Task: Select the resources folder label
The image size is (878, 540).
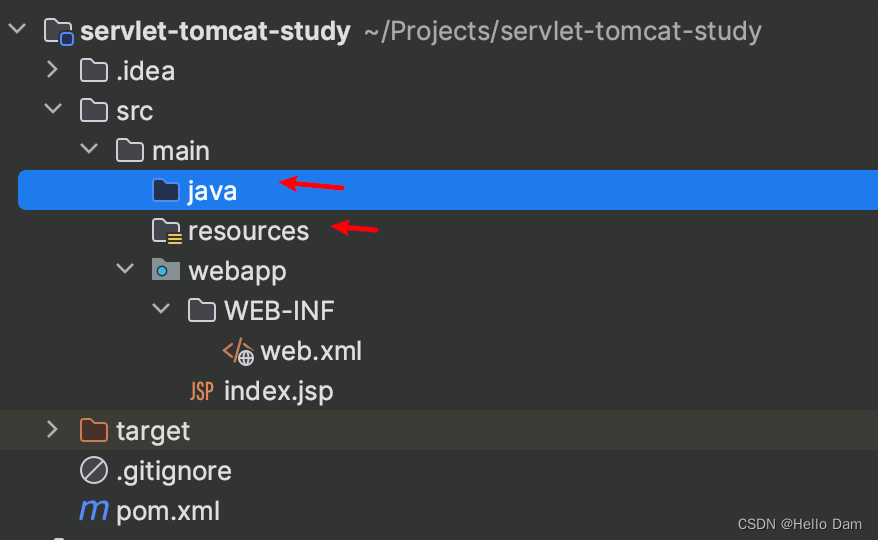Action: [248, 231]
